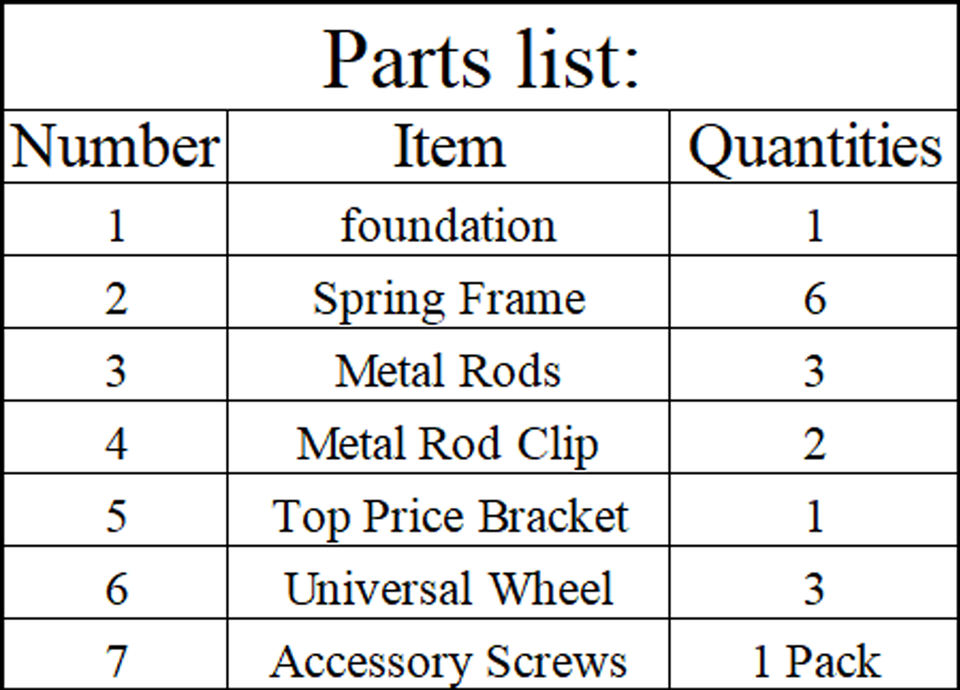Select the "Top Price Bracket" item cell
Screen dimensions: 960x690
(x=449, y=516)
